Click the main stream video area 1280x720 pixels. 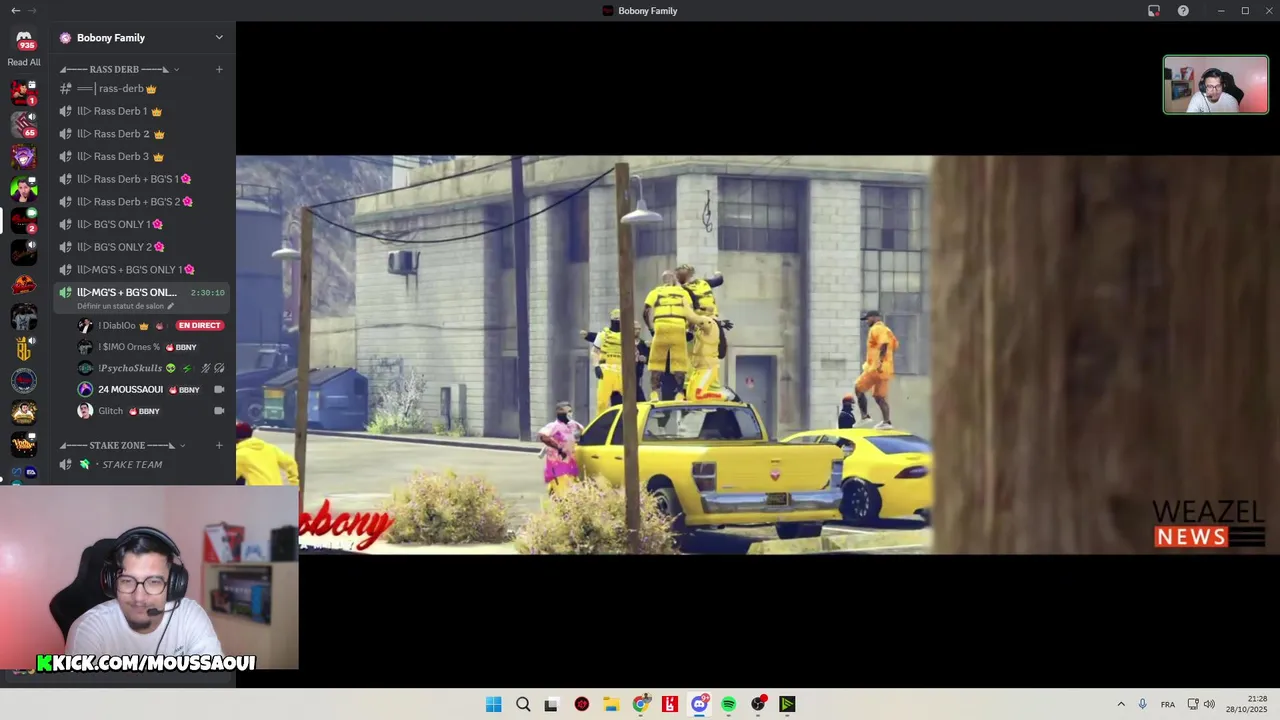click(x=757, y=354)
